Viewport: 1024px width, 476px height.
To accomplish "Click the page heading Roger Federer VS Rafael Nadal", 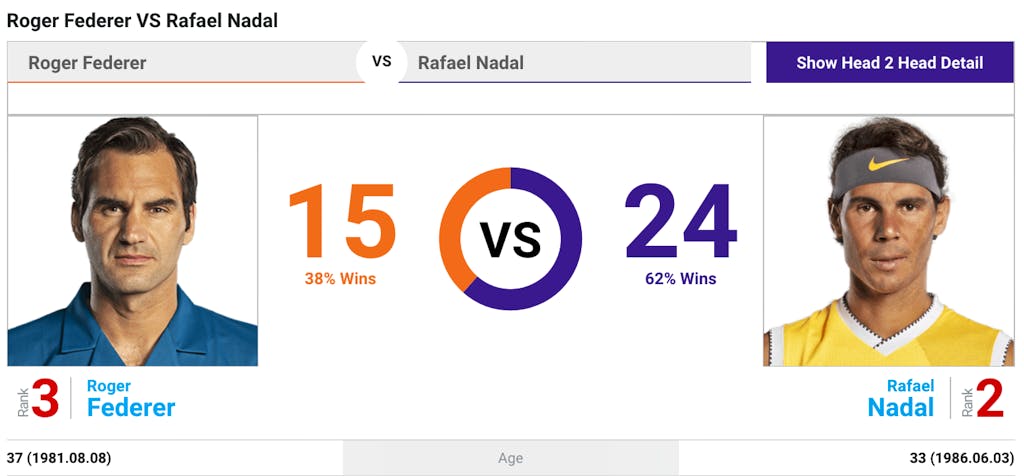I will pos(142,21).
